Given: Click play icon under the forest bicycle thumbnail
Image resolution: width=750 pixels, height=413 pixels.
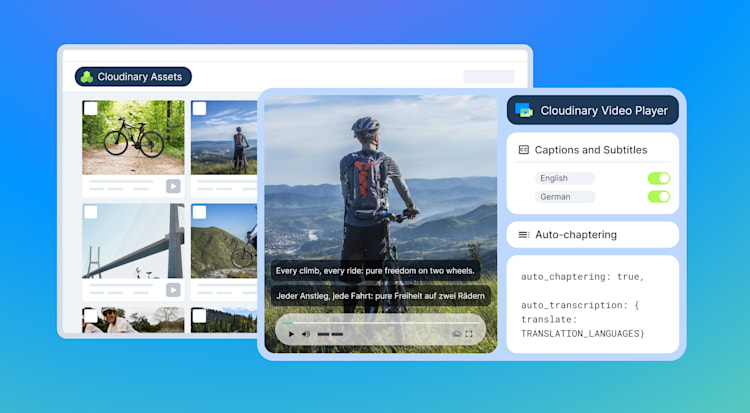Looking at the screenshot, I should tap(173, 186).
